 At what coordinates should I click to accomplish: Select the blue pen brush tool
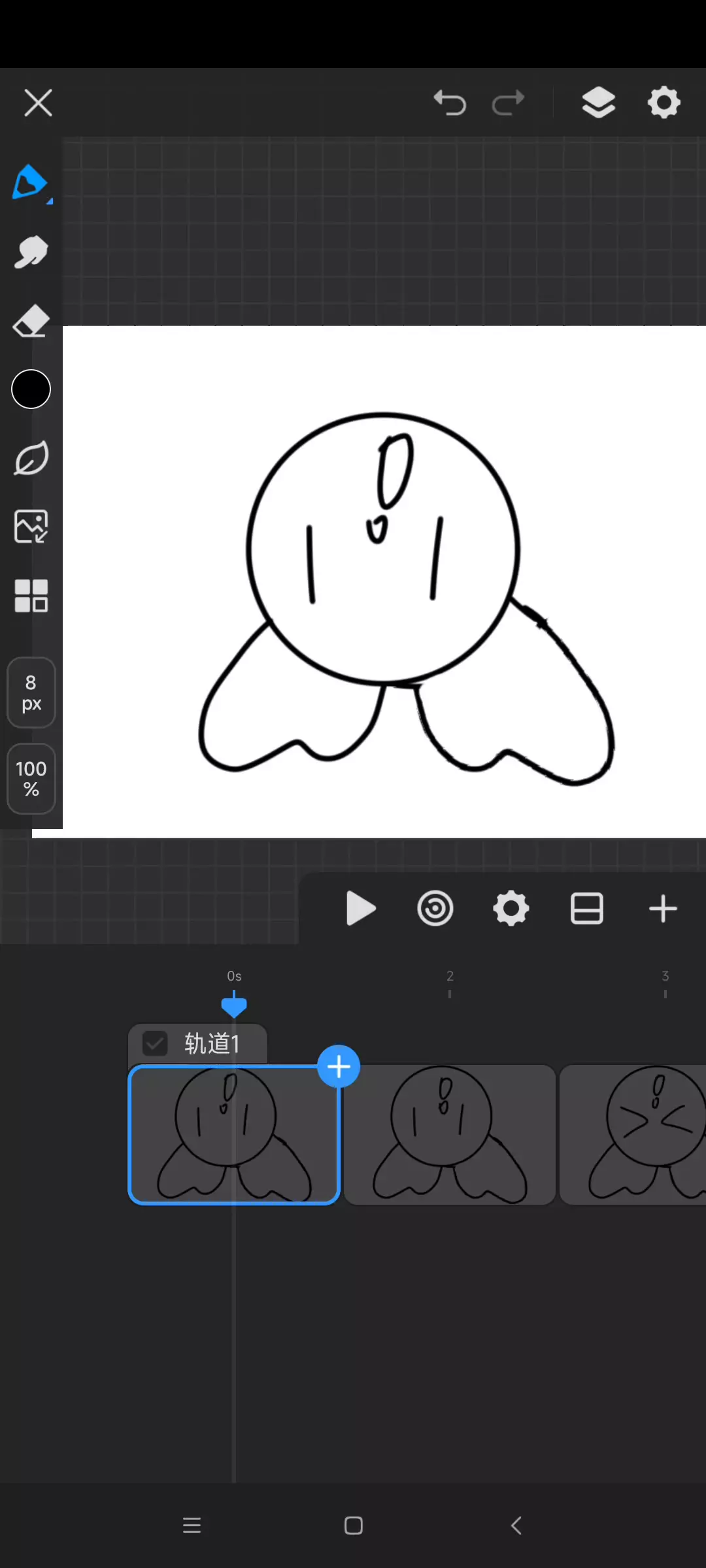click(x=31, y=182)
